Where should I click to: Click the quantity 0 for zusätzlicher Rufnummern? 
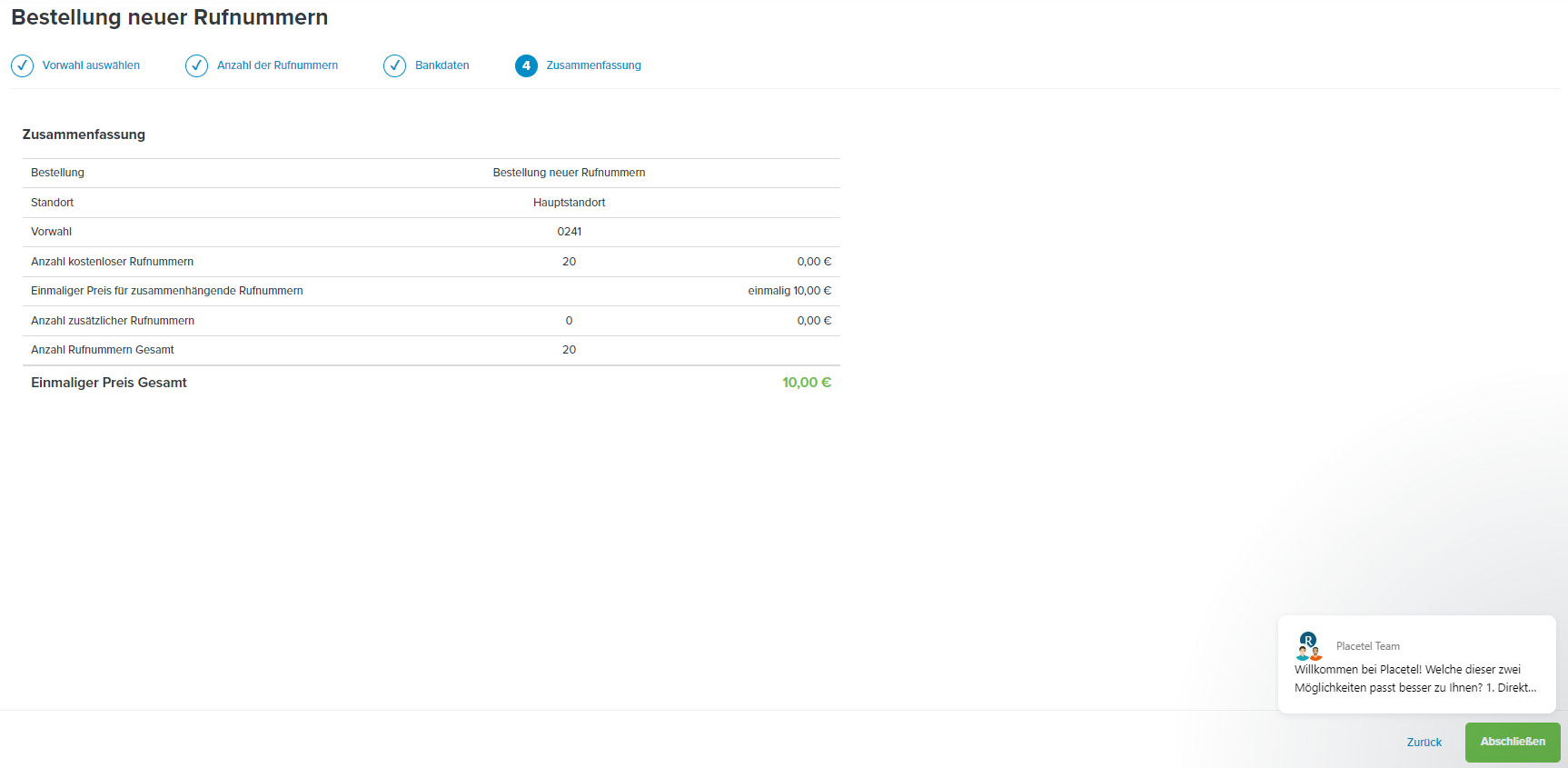[570, 321]
